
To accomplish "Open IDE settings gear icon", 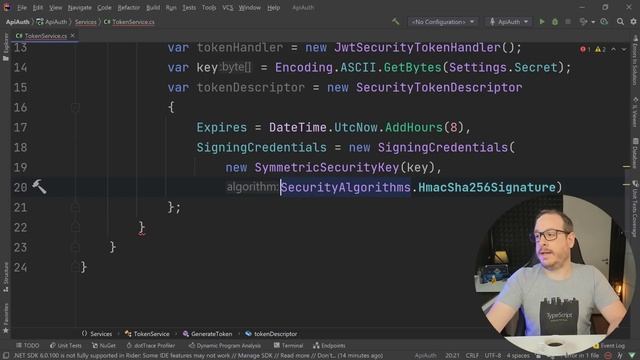I will coord(633,22).
